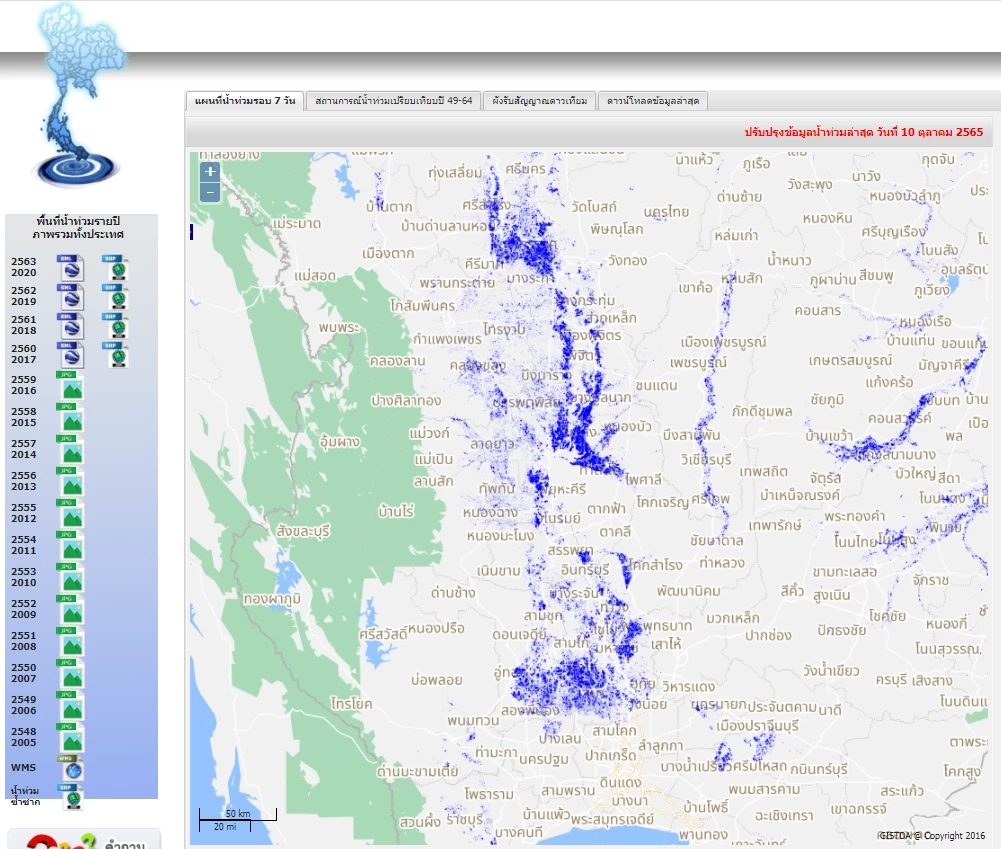Open the 2551/2008 JPG flood image
Image resolution: width=1001 pixels, height=849 pixels.
click(x=70, y=641)
